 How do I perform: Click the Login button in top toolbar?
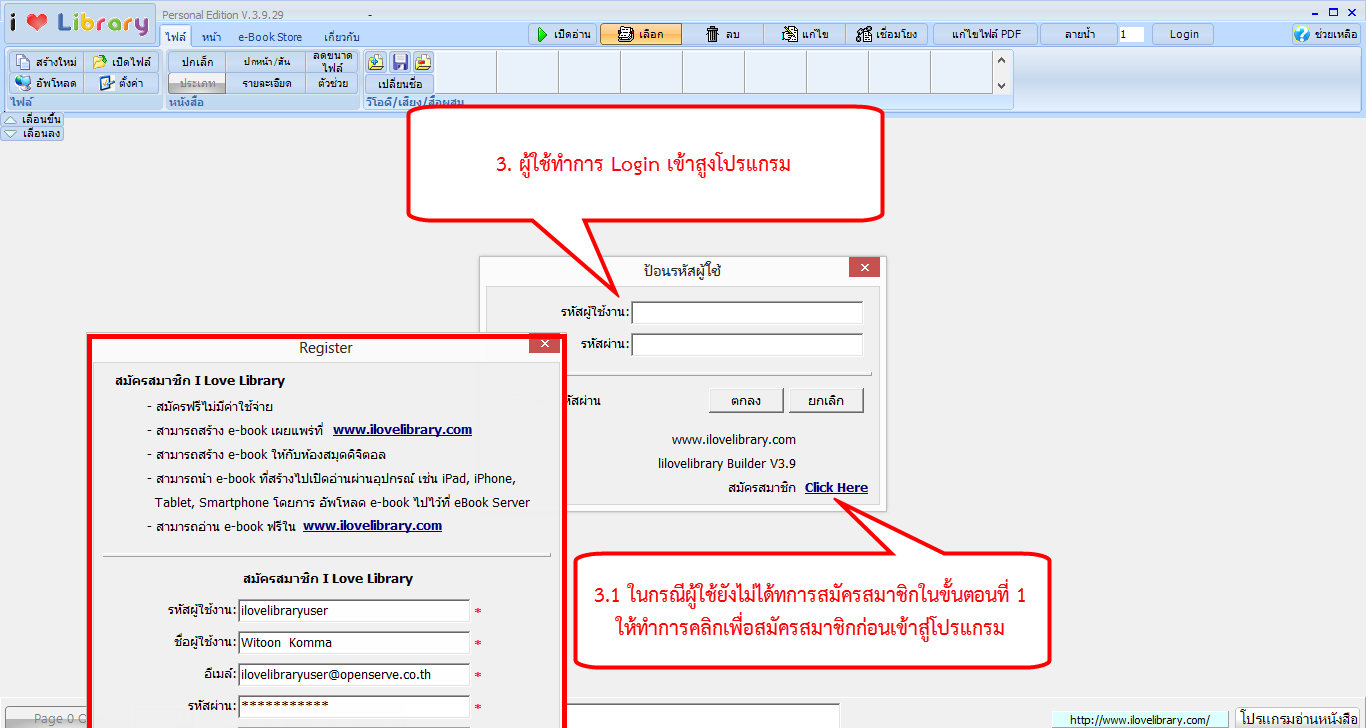(x=1184, y=34)
